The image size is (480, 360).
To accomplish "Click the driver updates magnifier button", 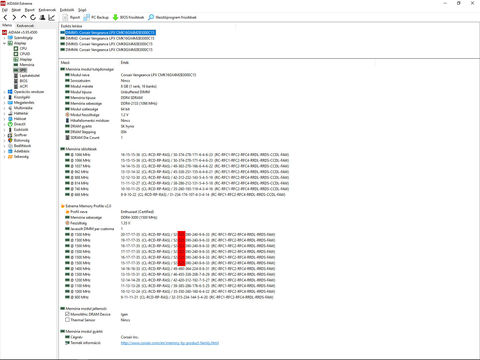I will pos(172,17).
